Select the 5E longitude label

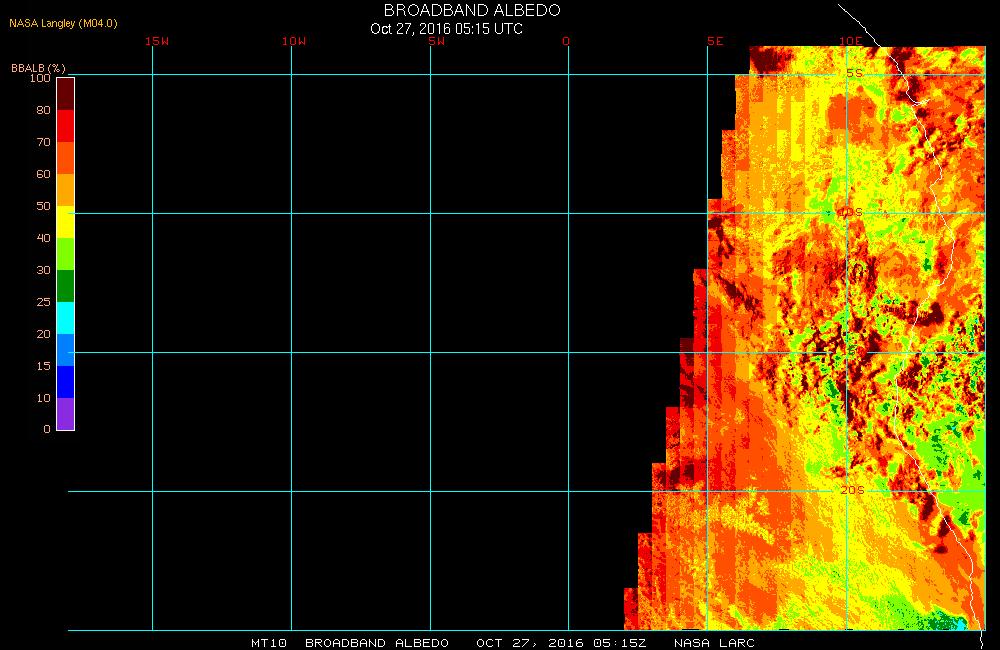tap(714, 41)
